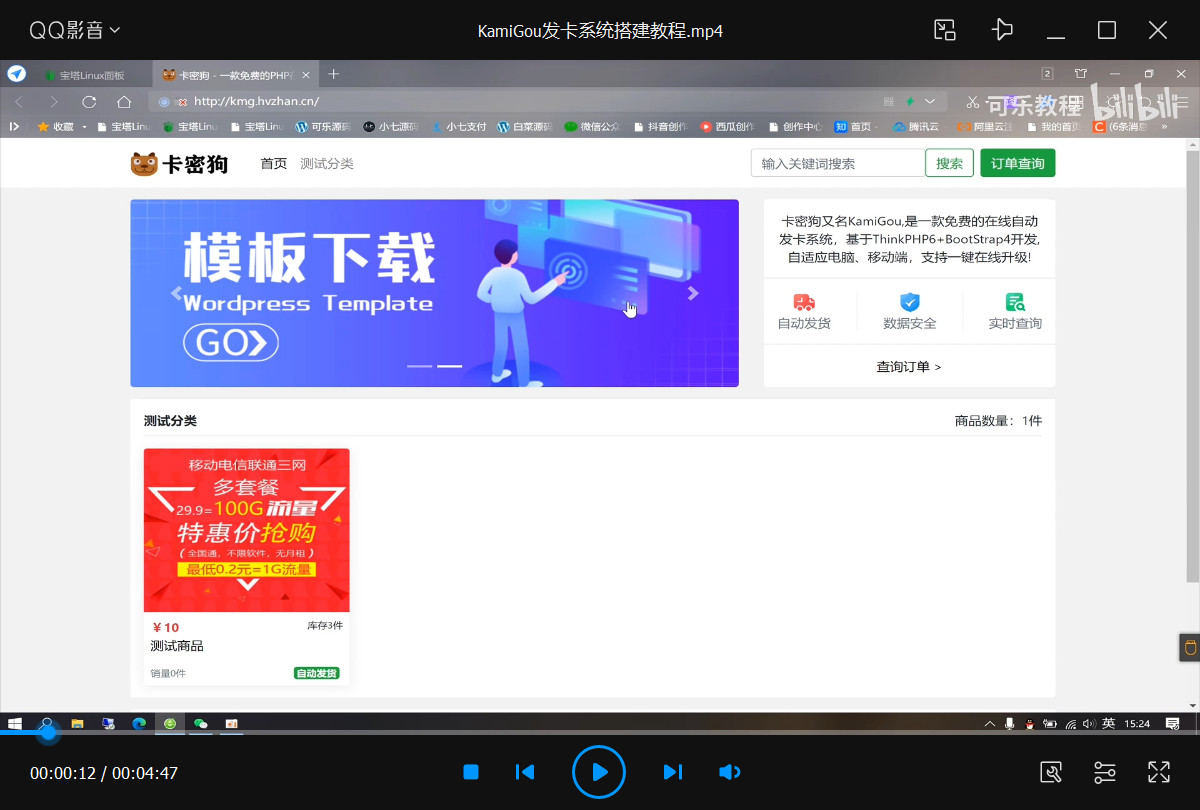Open the 抖音创作 bookmark
Screen dimensions: 1200x810
660,127
